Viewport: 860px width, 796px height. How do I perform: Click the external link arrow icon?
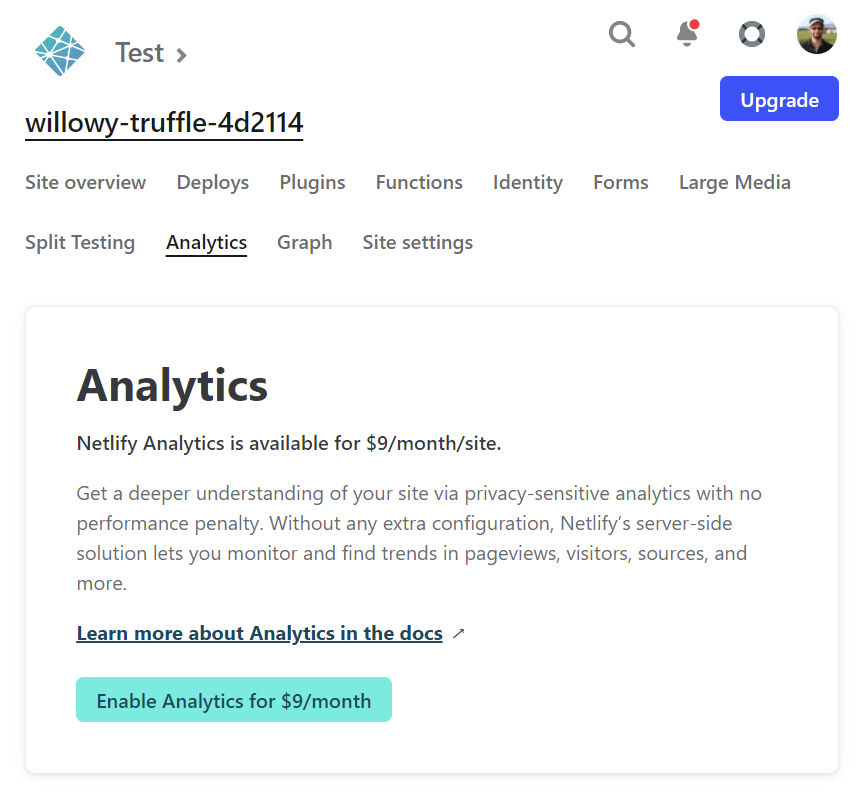point(459,634)
